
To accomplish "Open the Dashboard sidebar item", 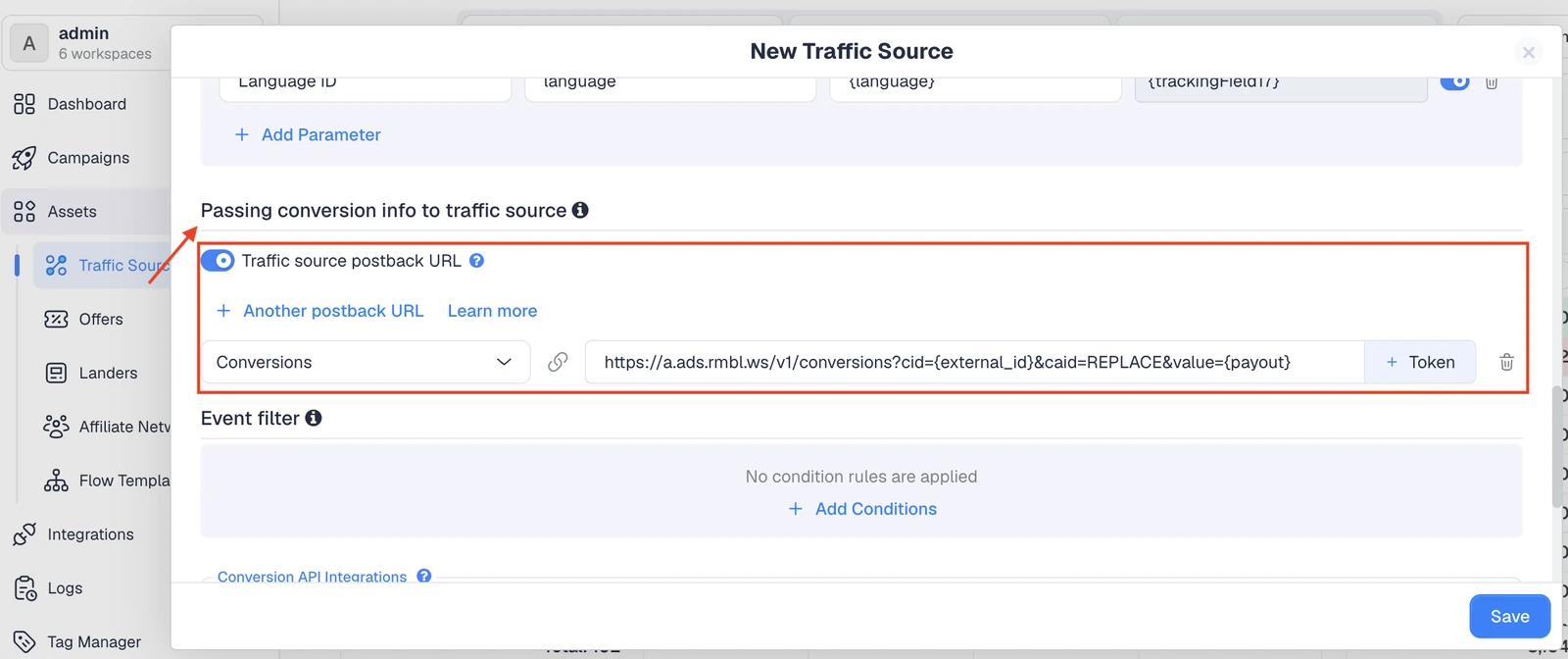I will pos(86,104).
